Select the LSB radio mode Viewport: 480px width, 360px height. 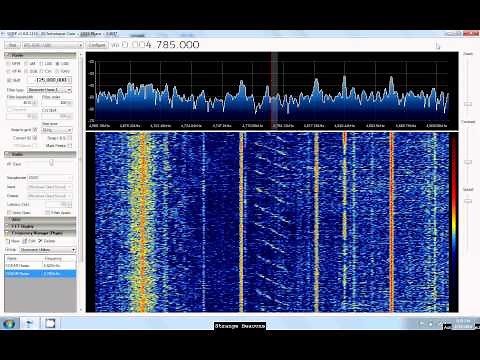click(x=46, y=63)
